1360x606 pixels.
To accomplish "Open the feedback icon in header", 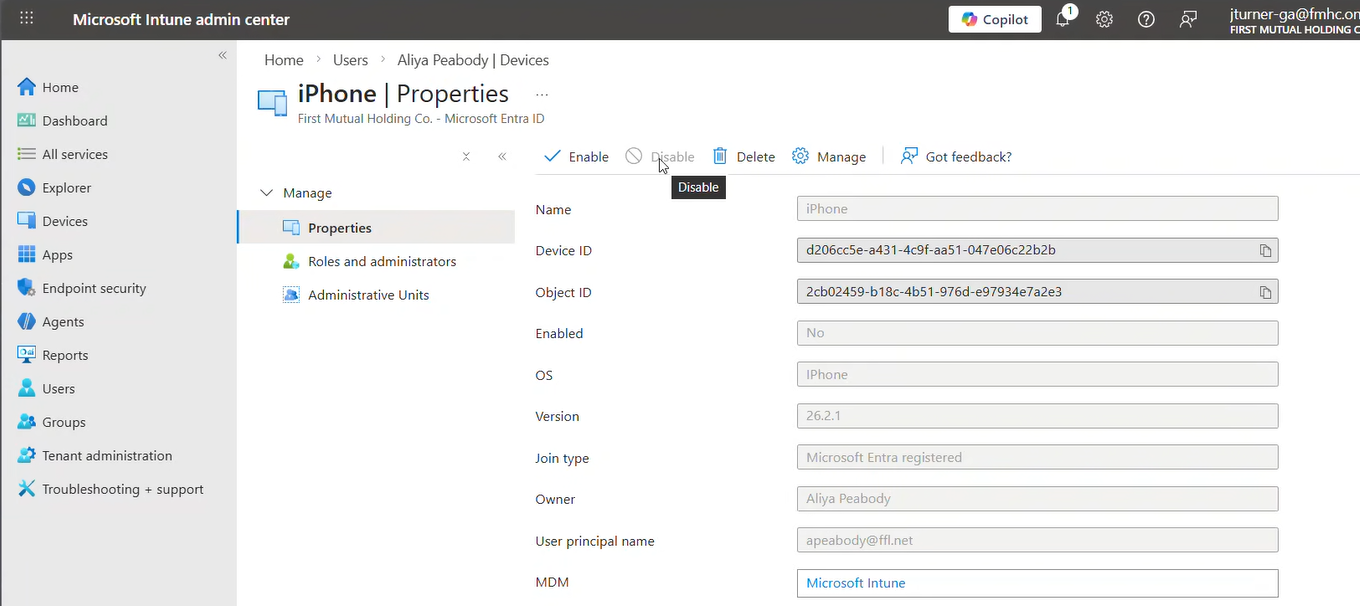I will [x=1188, y=19].
